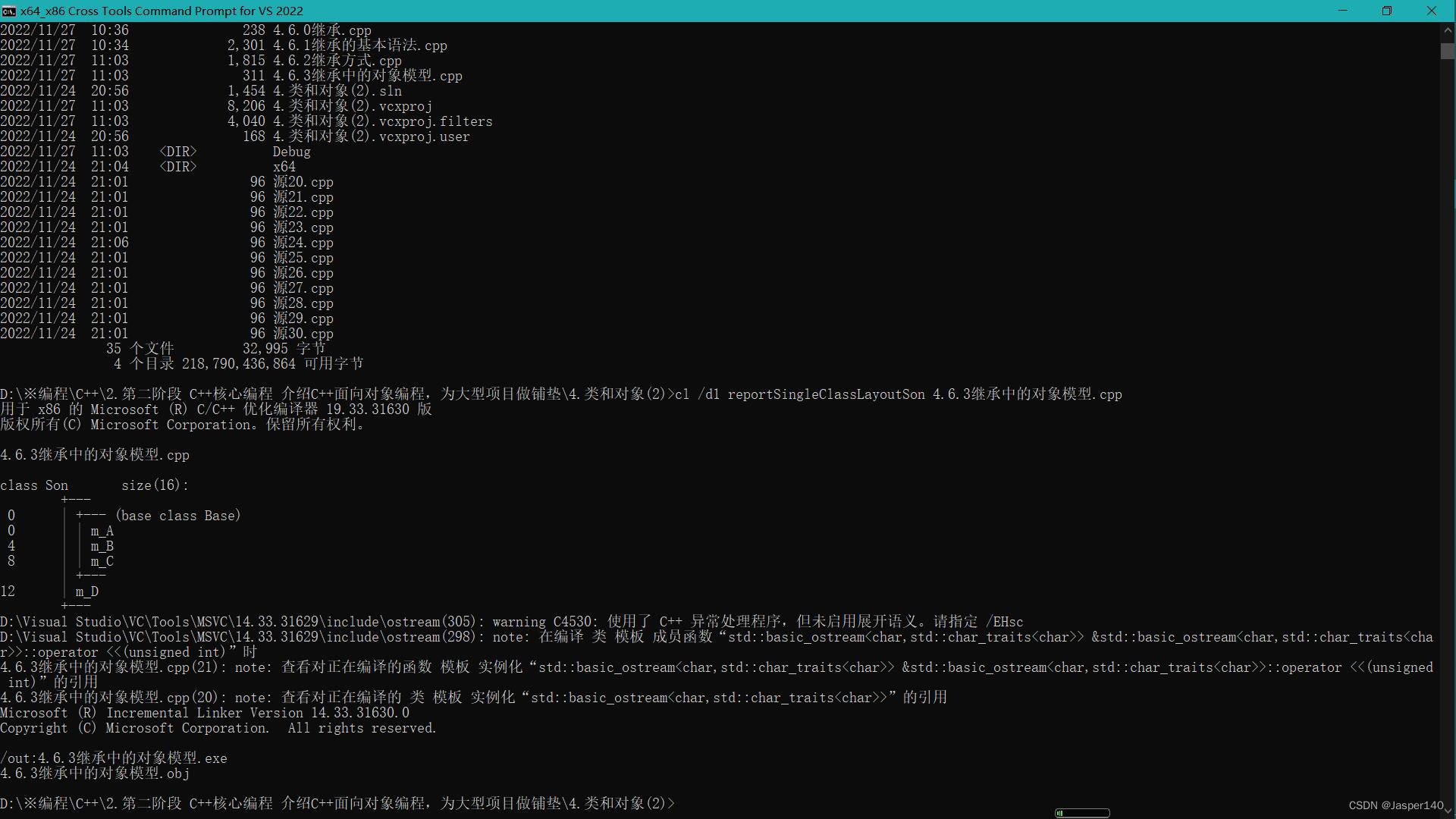Screen dimensions: 1456x819
Task: Click warning C4530 message line
Action: coord(512,622)
